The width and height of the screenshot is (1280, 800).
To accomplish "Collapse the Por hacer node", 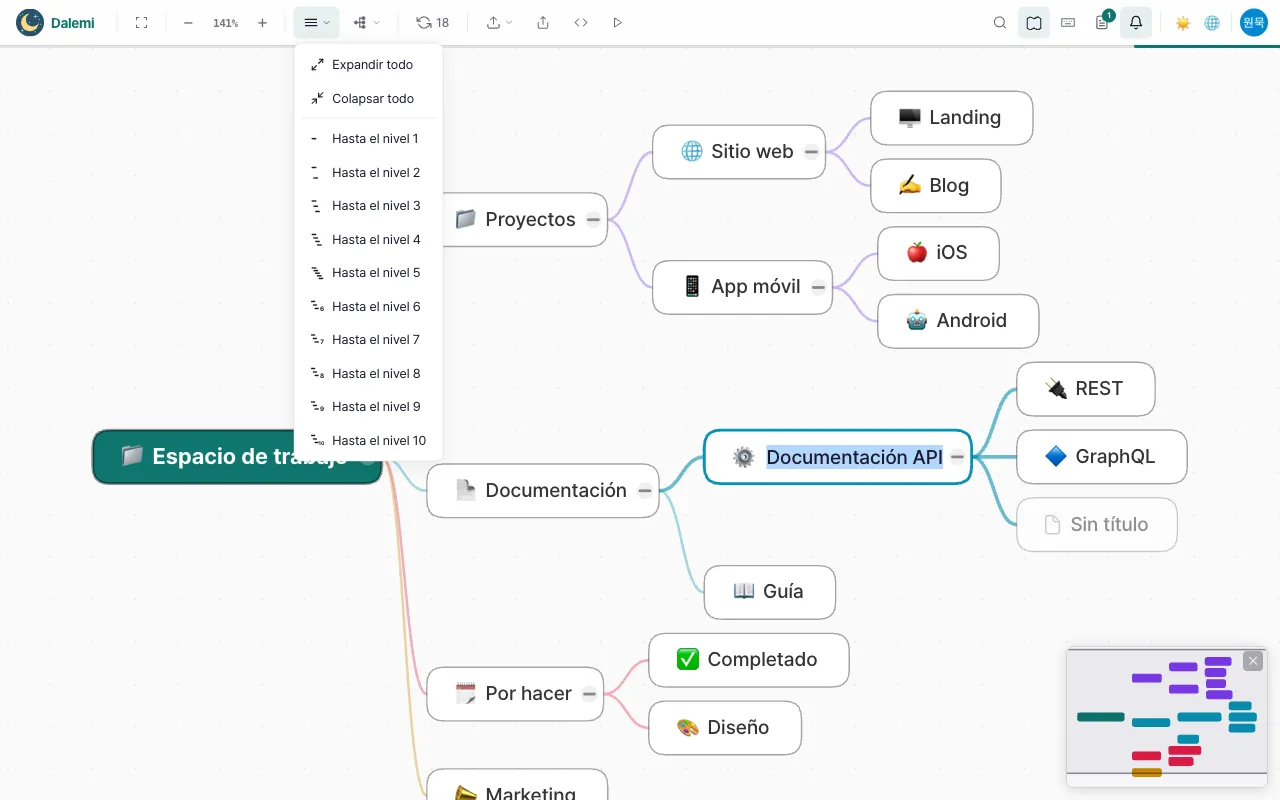I will coord(589,693).
